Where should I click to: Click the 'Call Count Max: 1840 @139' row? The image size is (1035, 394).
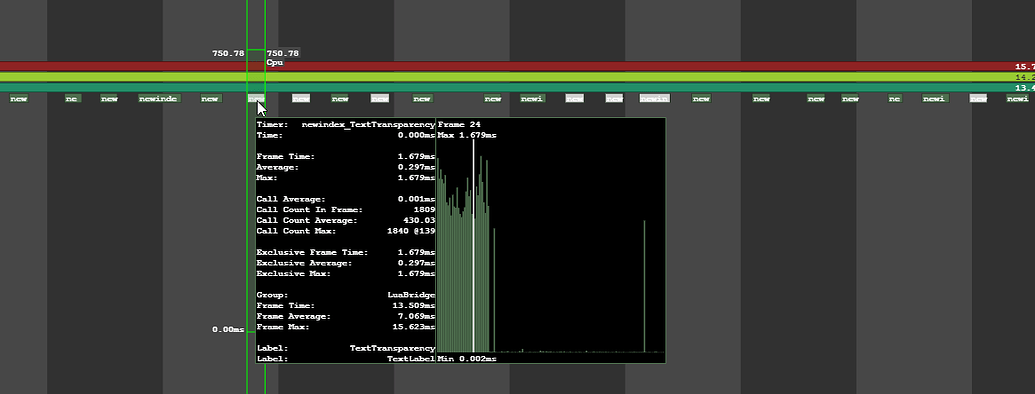tap(346, 231)
